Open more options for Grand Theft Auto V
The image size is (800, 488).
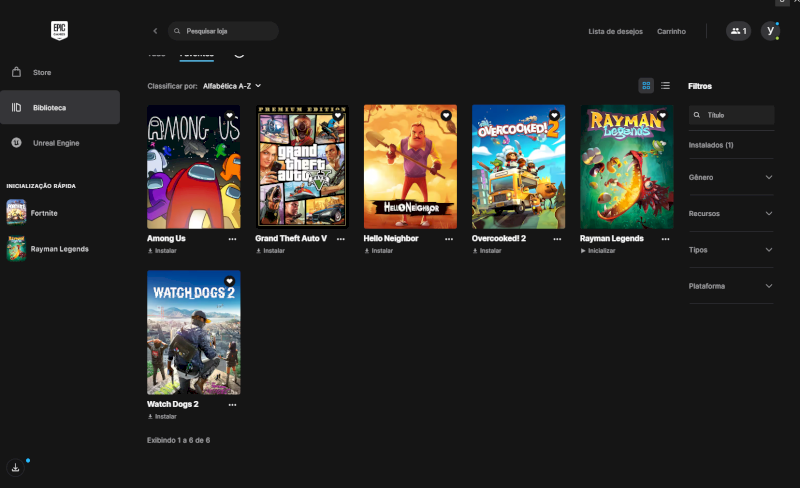pos(340,239)
